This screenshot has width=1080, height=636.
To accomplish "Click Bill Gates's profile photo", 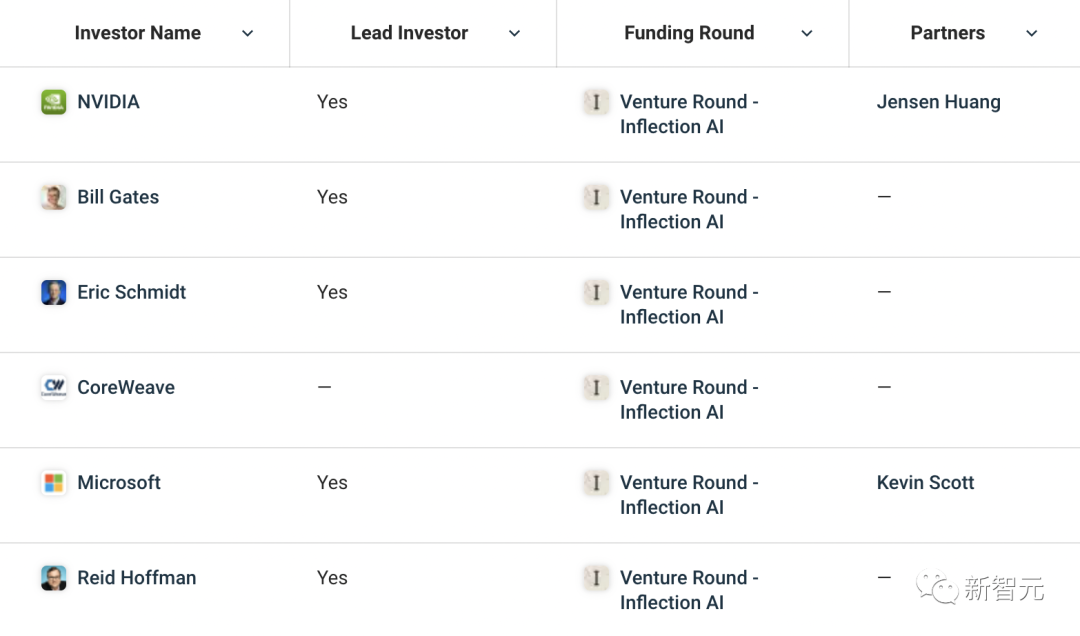I will click(x=53, y=197).
